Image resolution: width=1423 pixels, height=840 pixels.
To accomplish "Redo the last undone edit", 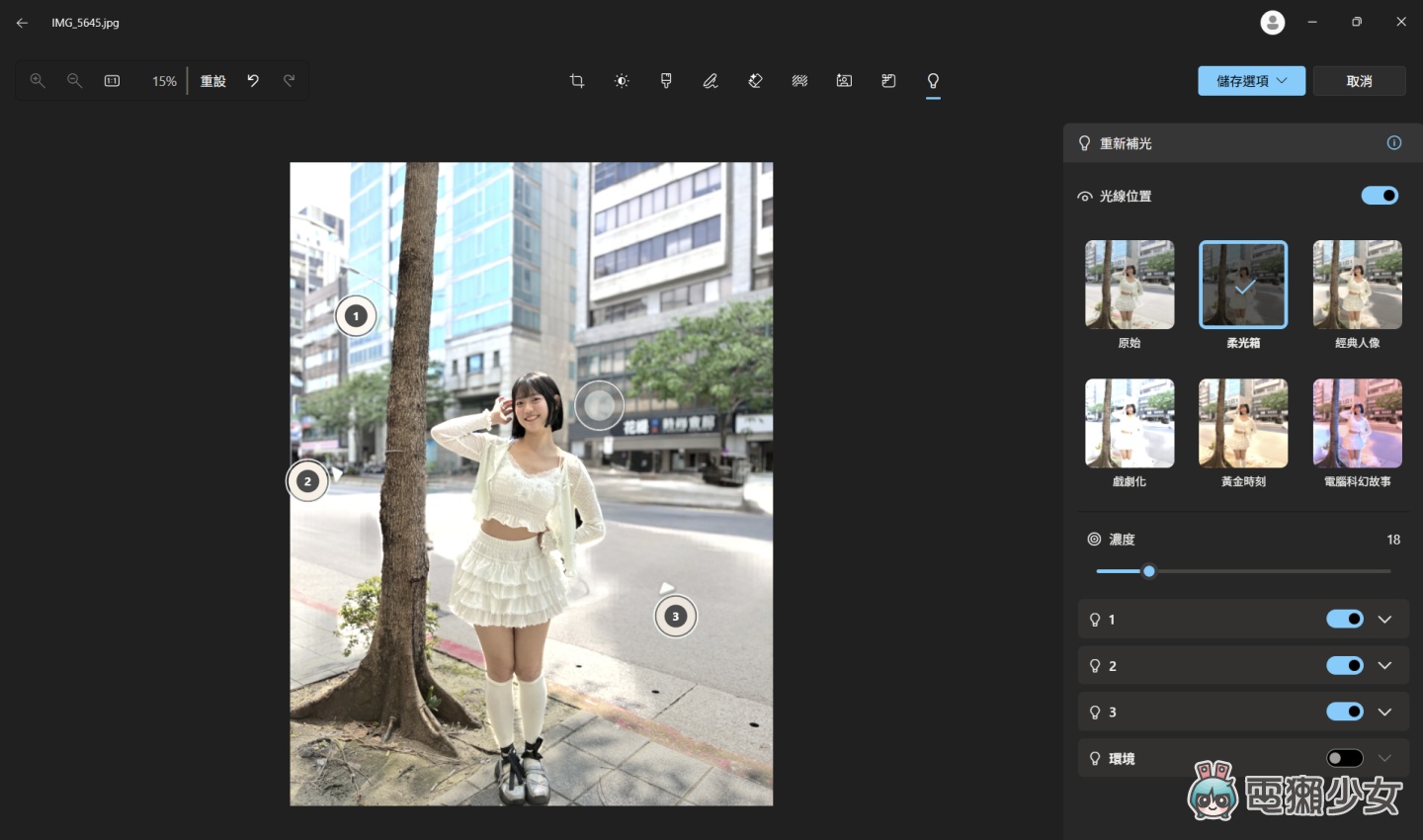I will [x=289, y=81].
